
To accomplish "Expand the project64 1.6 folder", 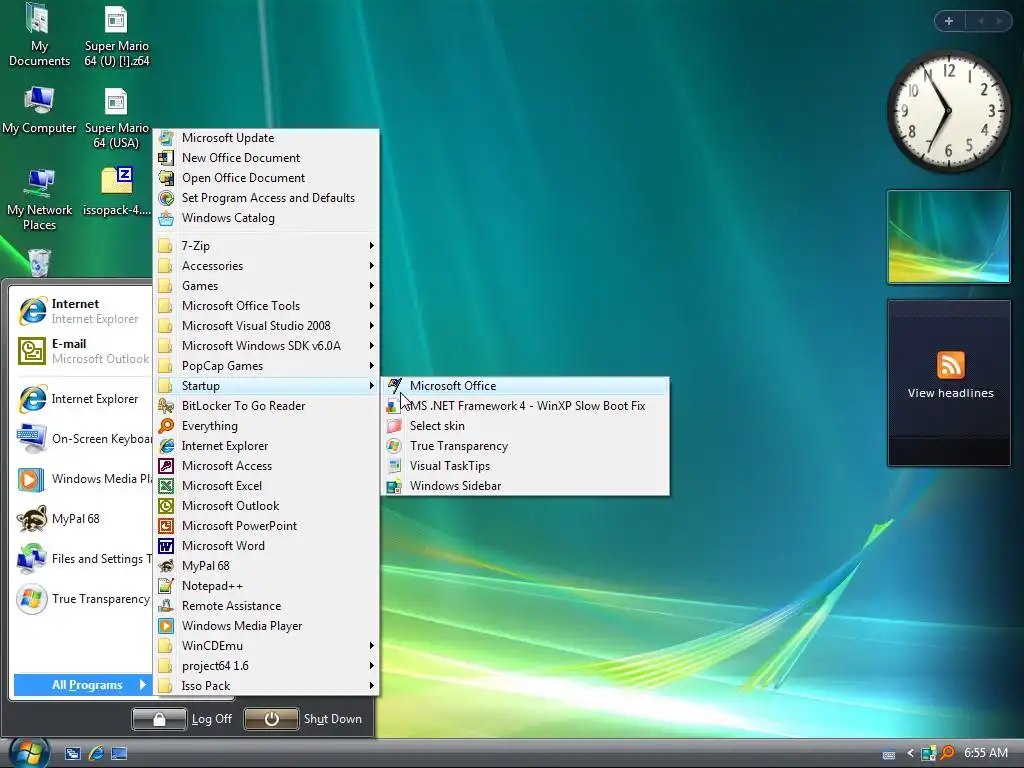I will point(266,666).
